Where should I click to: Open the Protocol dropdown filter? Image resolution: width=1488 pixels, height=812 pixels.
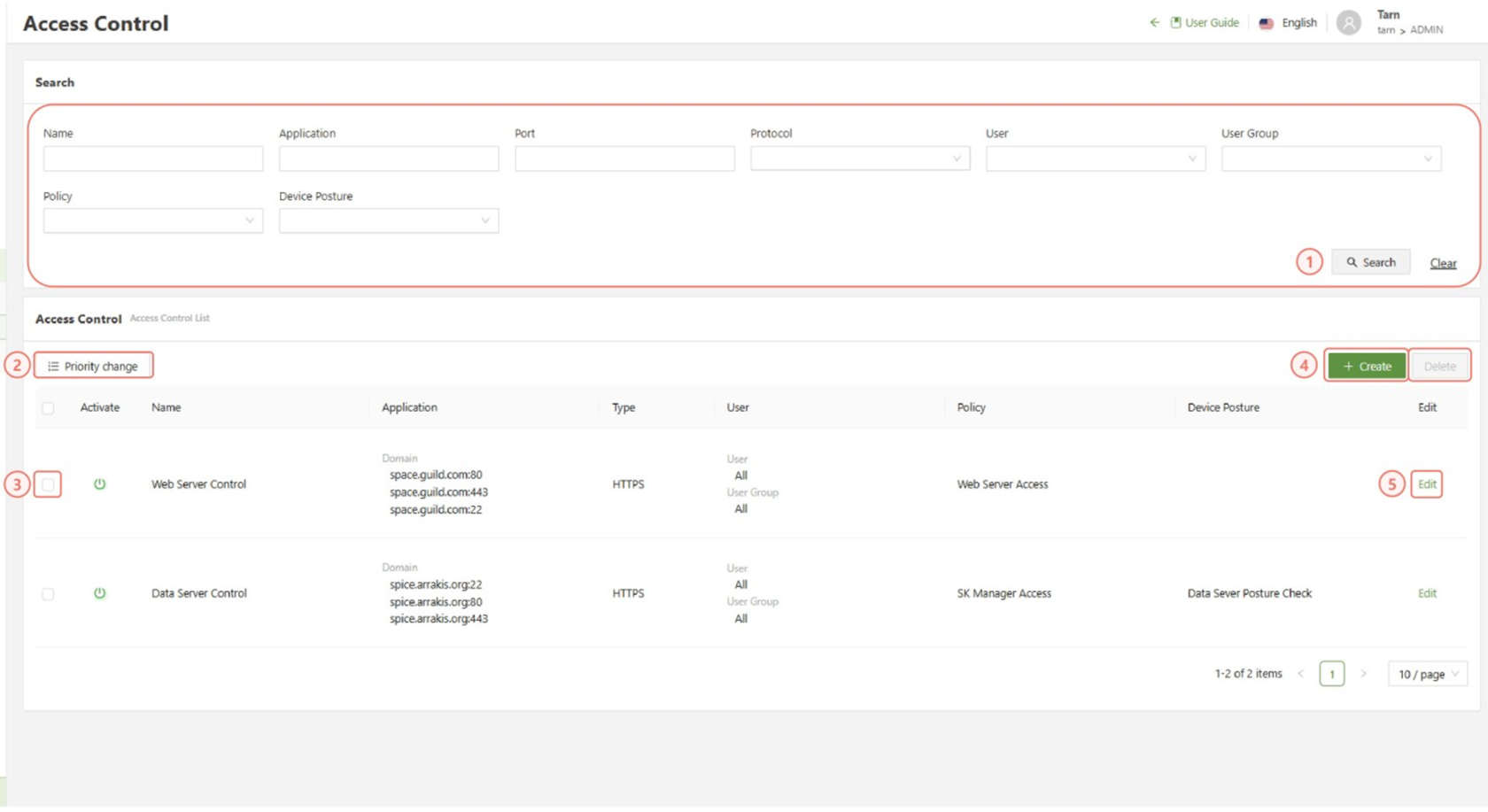[x=859, y=159]
